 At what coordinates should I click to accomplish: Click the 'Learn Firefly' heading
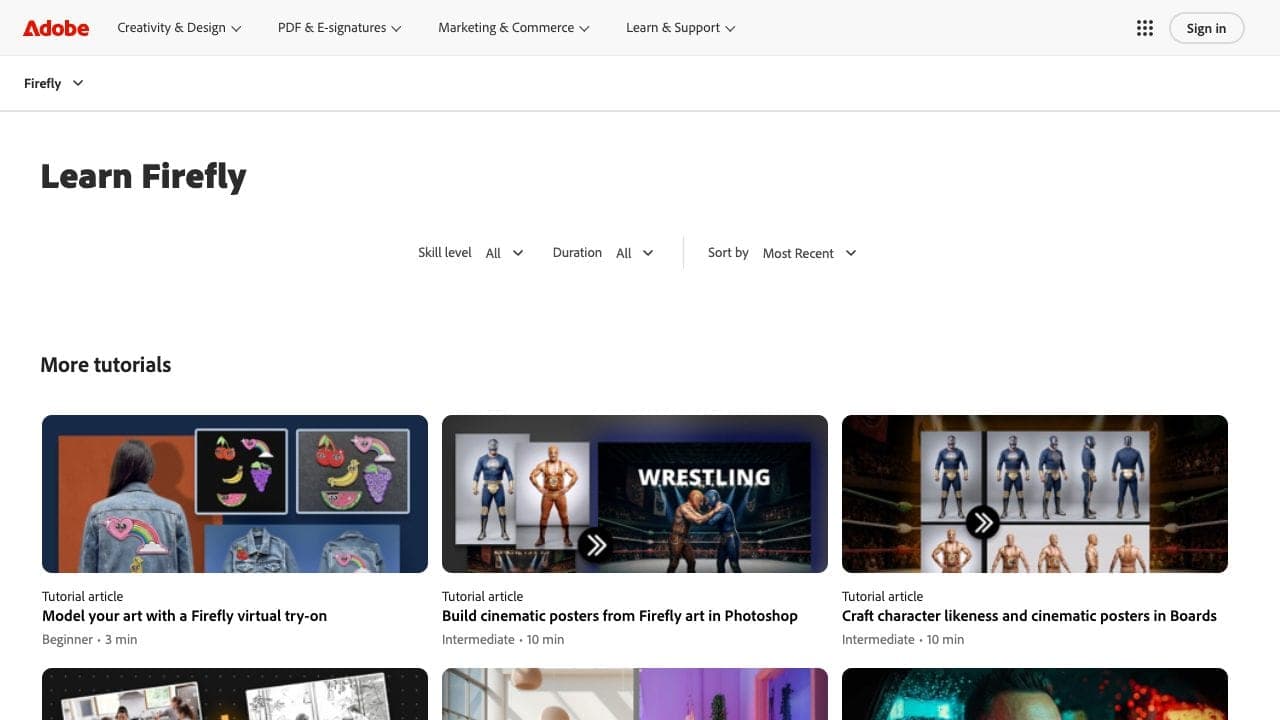(143, 176)
